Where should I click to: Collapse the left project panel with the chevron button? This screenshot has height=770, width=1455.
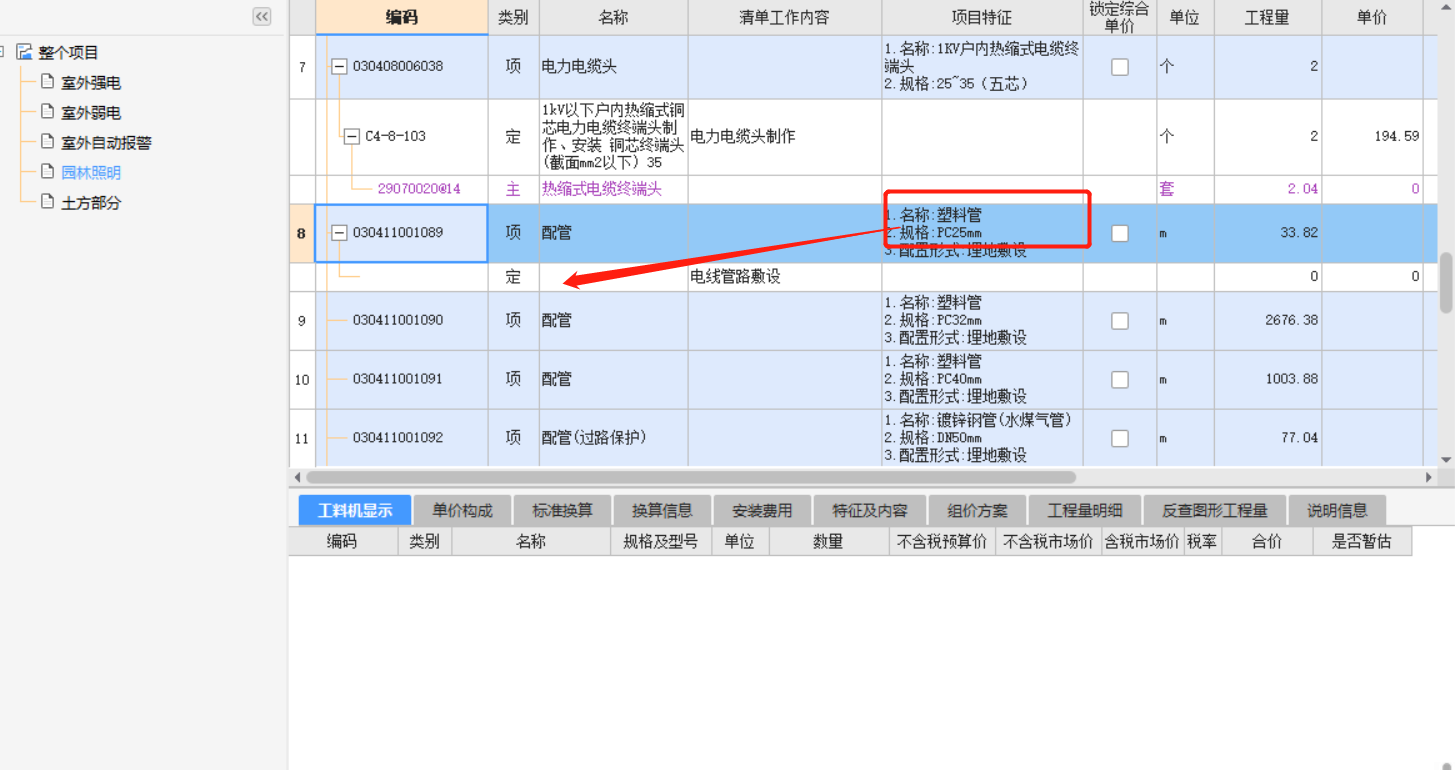[262, 16]
